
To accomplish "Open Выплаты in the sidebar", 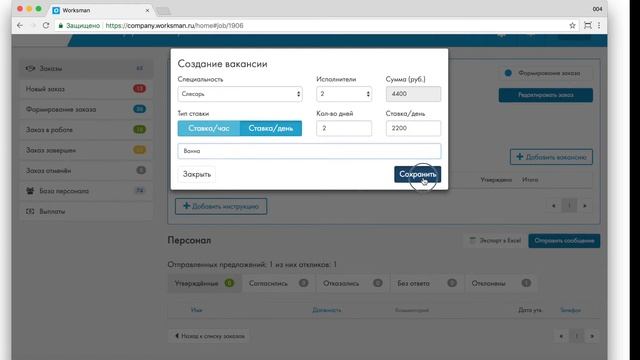I will point(86,211).
